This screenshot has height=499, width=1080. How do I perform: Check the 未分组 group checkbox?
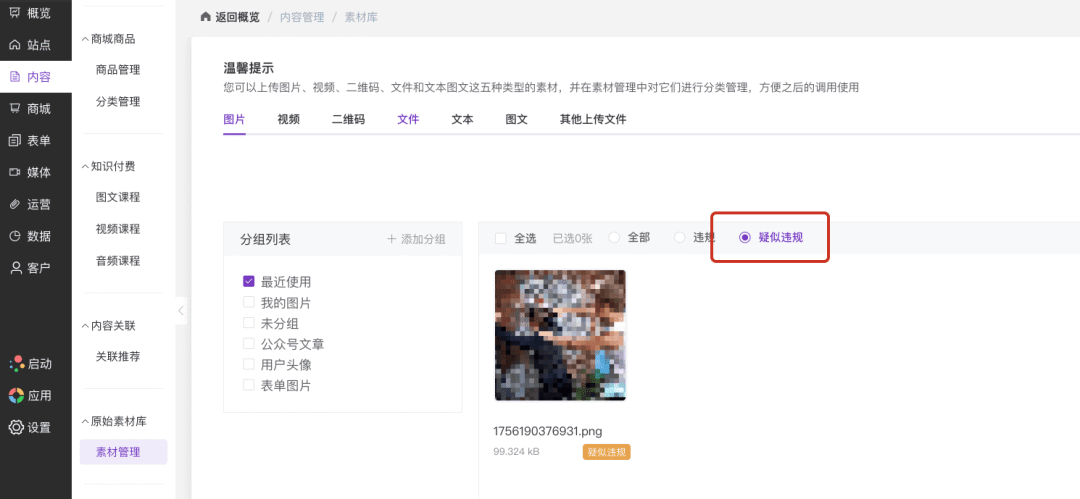coord(249,323)
